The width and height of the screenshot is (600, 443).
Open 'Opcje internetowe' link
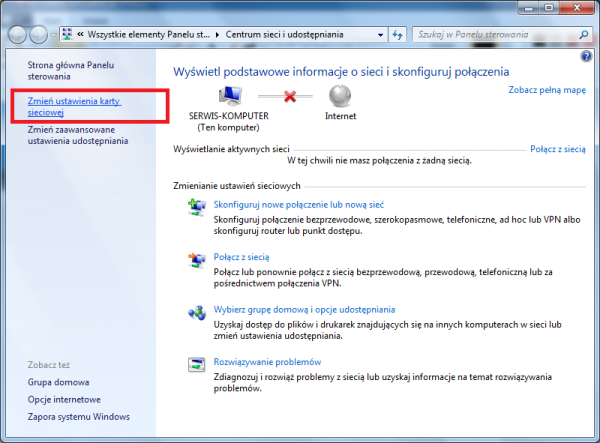click(64, 399)
